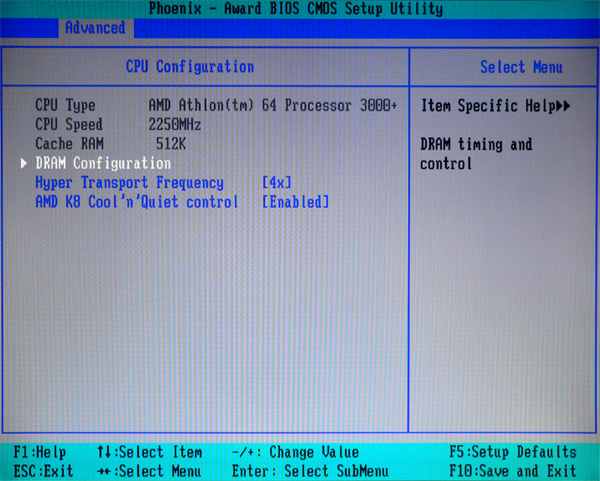600x481 pixels.
Task: Click the CPU Type label
Action: coord(65,105)
